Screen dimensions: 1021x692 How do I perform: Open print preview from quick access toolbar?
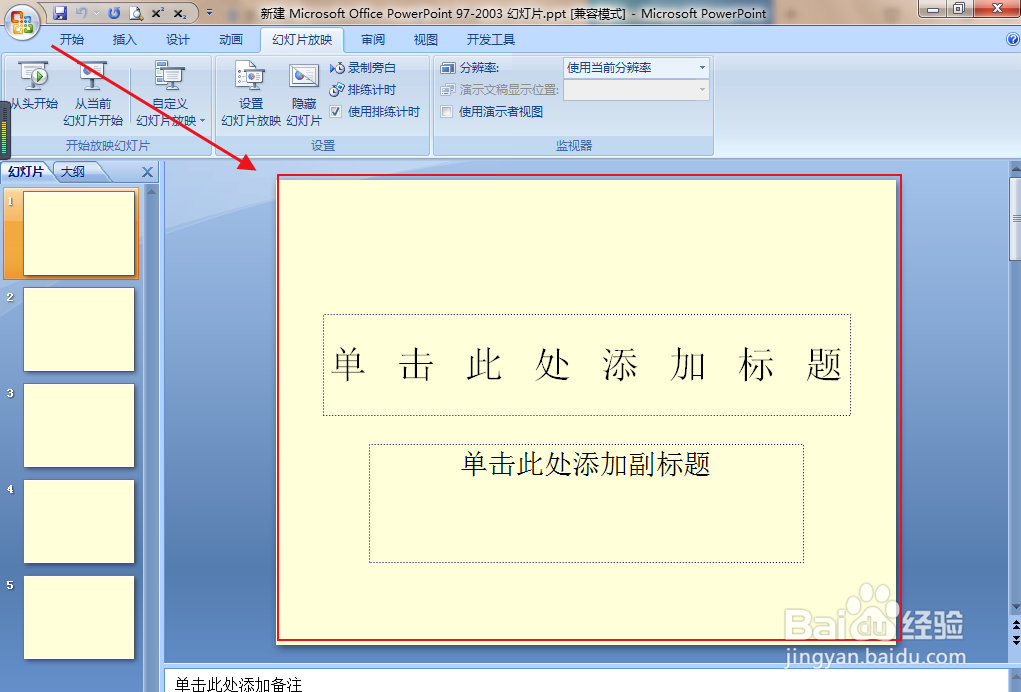tap(135, 12)
